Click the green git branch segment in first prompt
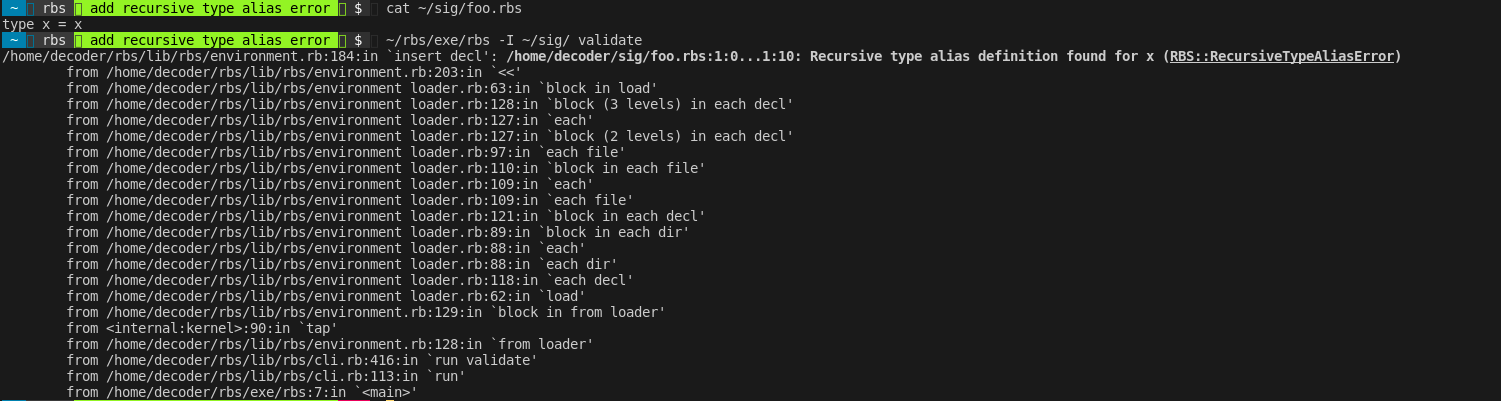 click(x=208, y=8)
